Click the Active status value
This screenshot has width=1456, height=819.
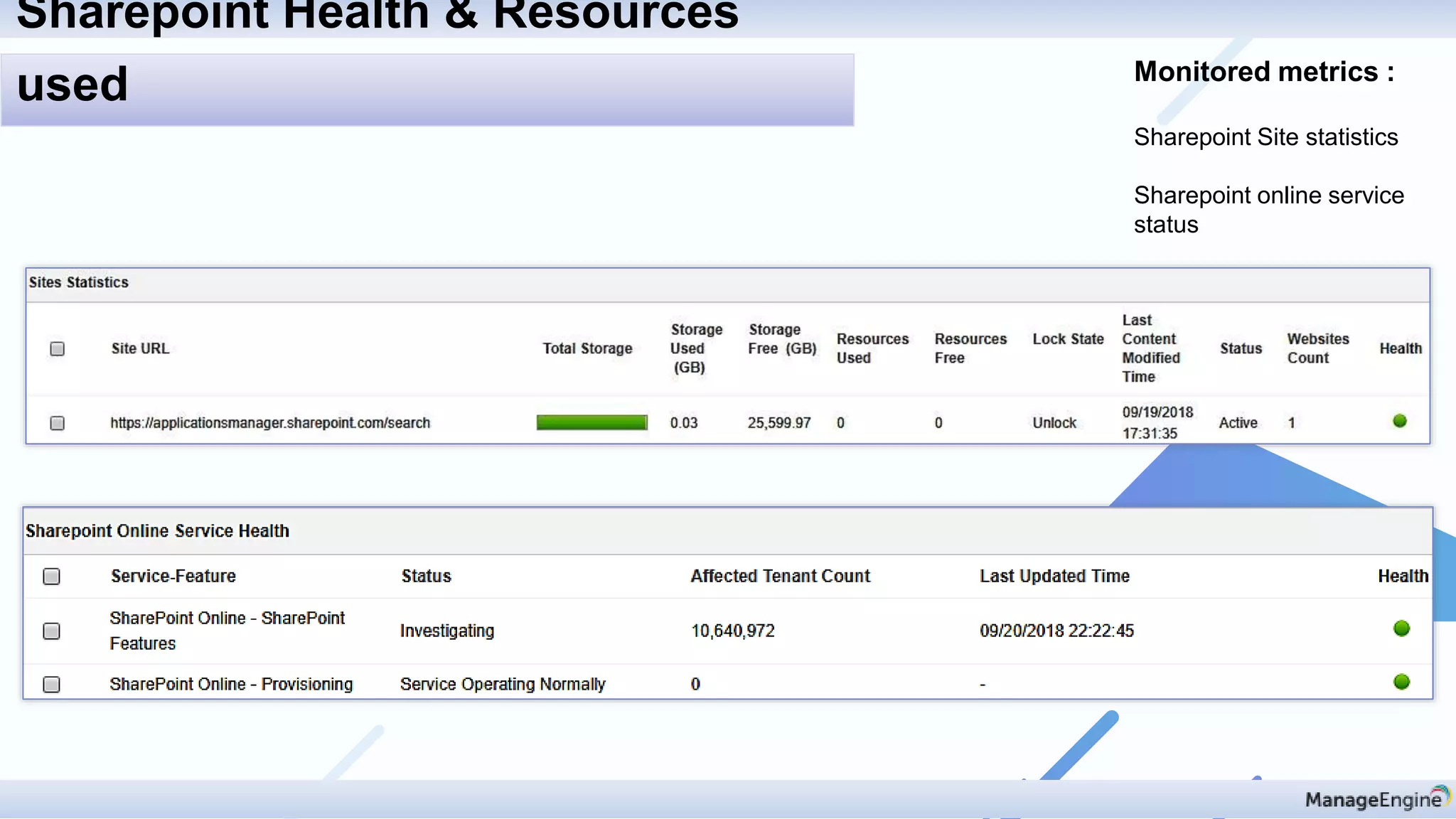point(1238,423)
